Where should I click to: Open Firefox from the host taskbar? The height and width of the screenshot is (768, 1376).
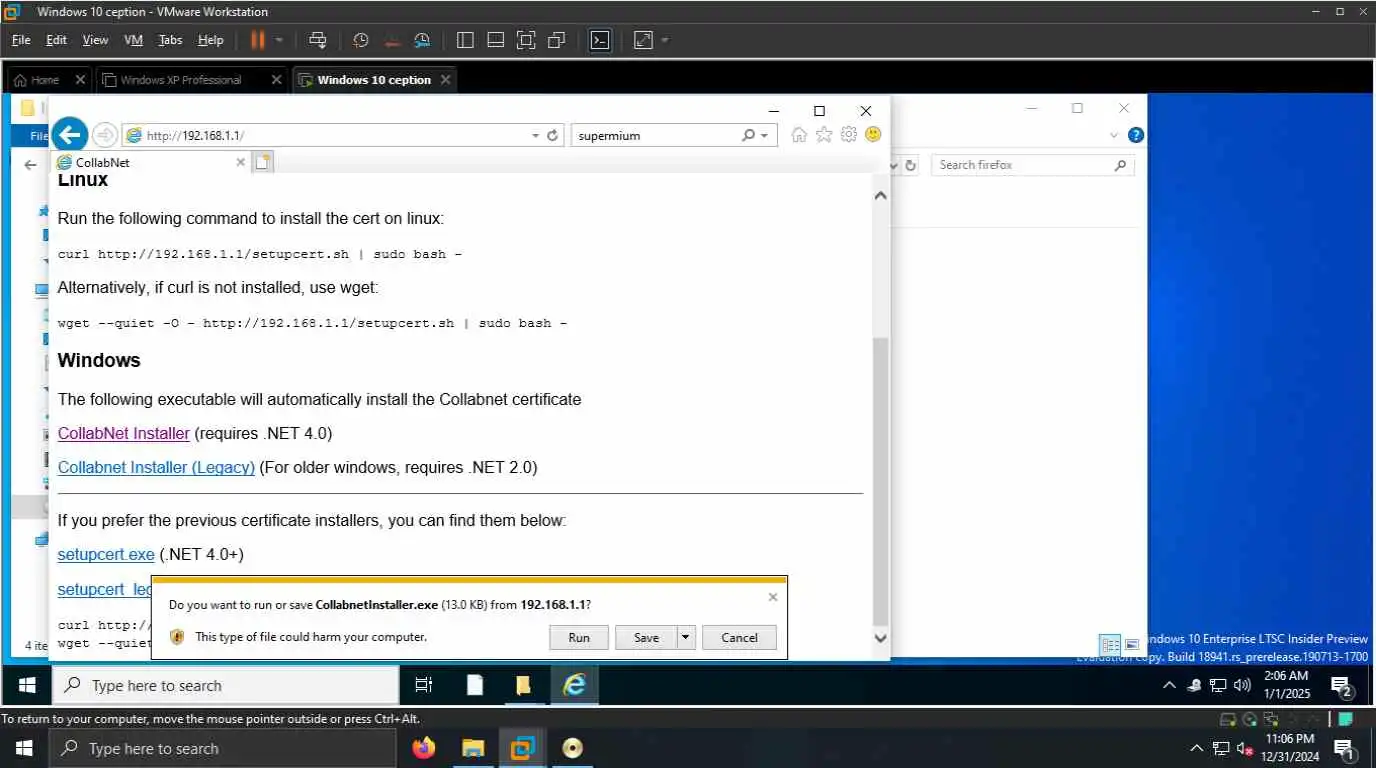[424, 748]
